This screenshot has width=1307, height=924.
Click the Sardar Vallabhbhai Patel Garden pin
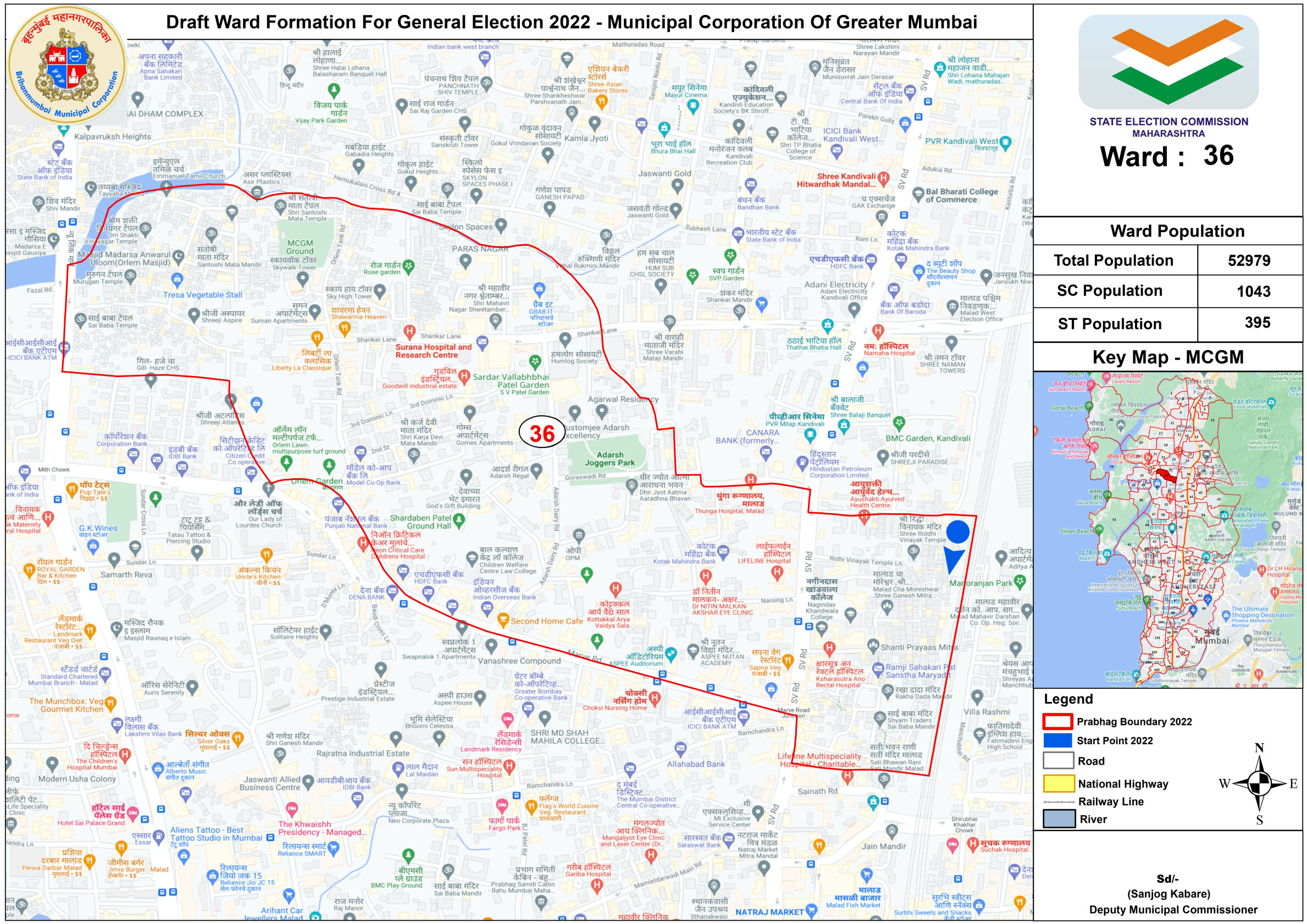coord(535,361)
